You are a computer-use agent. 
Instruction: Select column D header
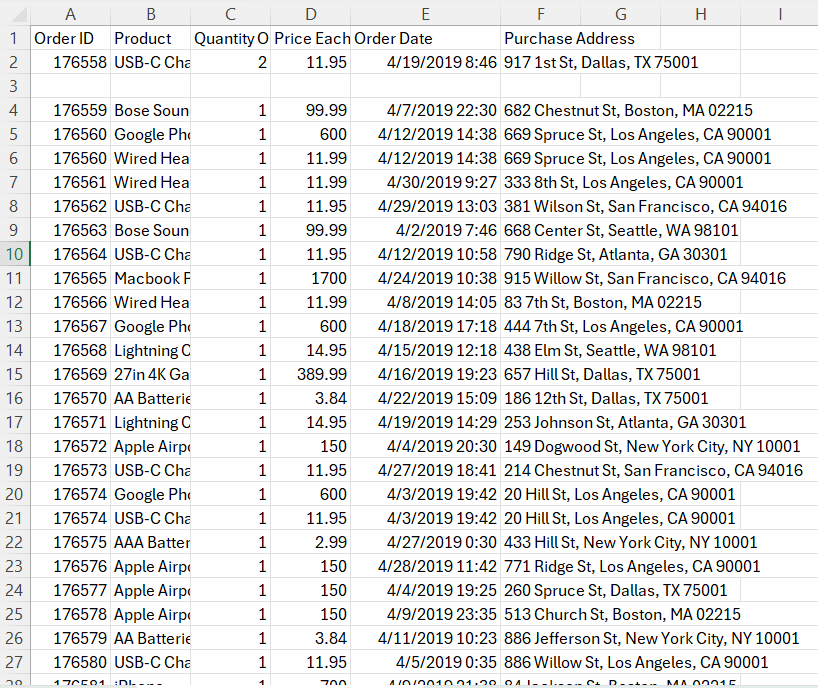(311, 14)
